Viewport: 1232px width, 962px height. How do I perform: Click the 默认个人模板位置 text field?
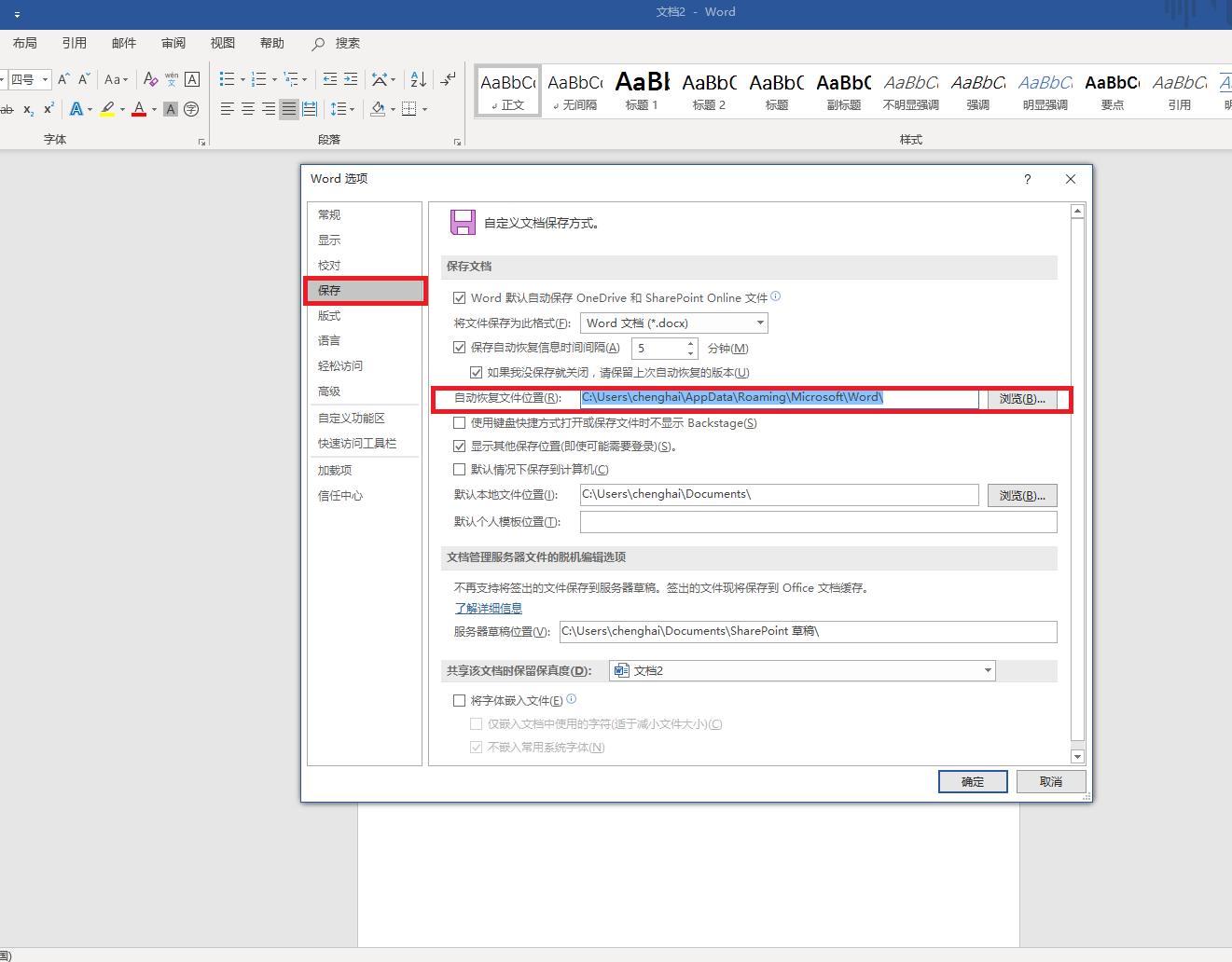[x=819, y=522]
